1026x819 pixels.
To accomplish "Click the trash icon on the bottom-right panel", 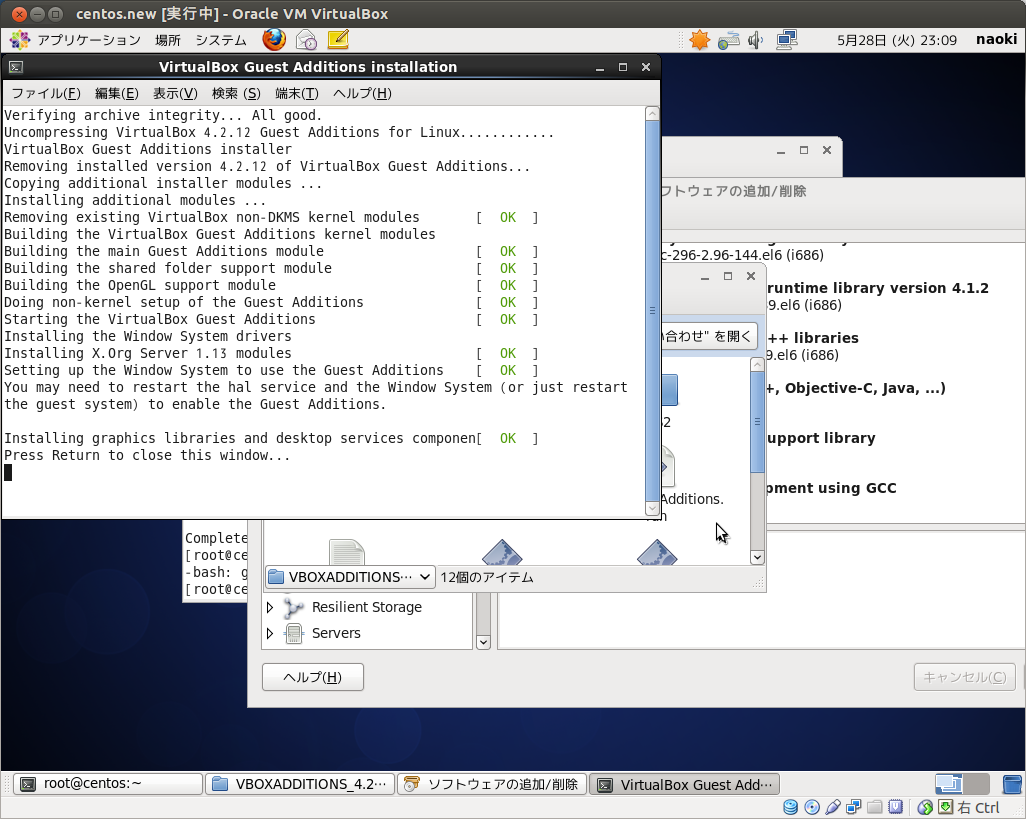I will [1011, 784].
